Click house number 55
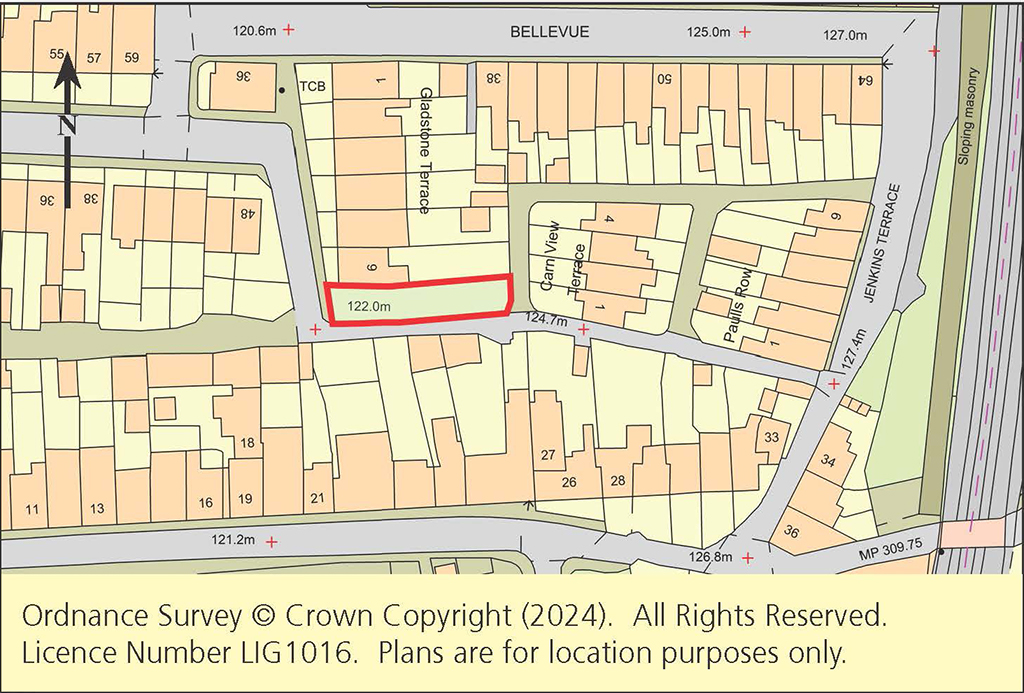Image resolution: width=1024 pixels, height=693 pixels. click(57, 54)
